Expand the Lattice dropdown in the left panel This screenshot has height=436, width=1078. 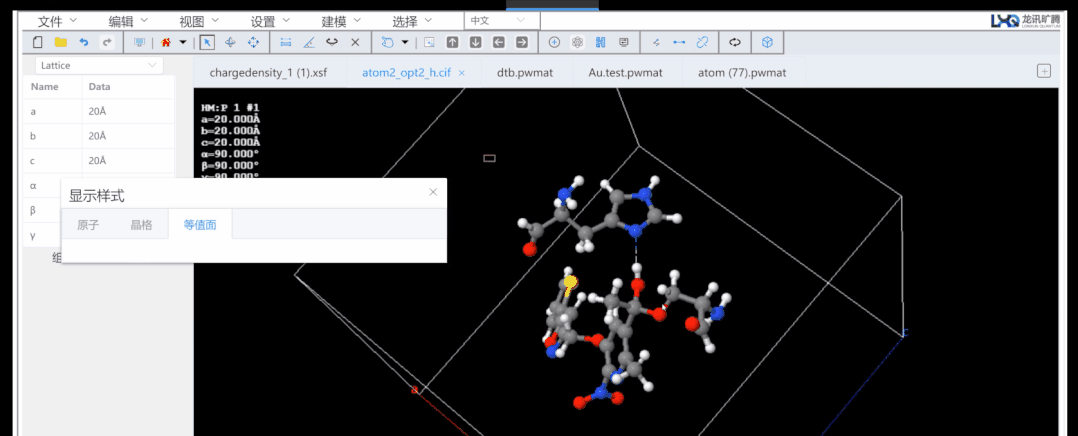(99, 65)
